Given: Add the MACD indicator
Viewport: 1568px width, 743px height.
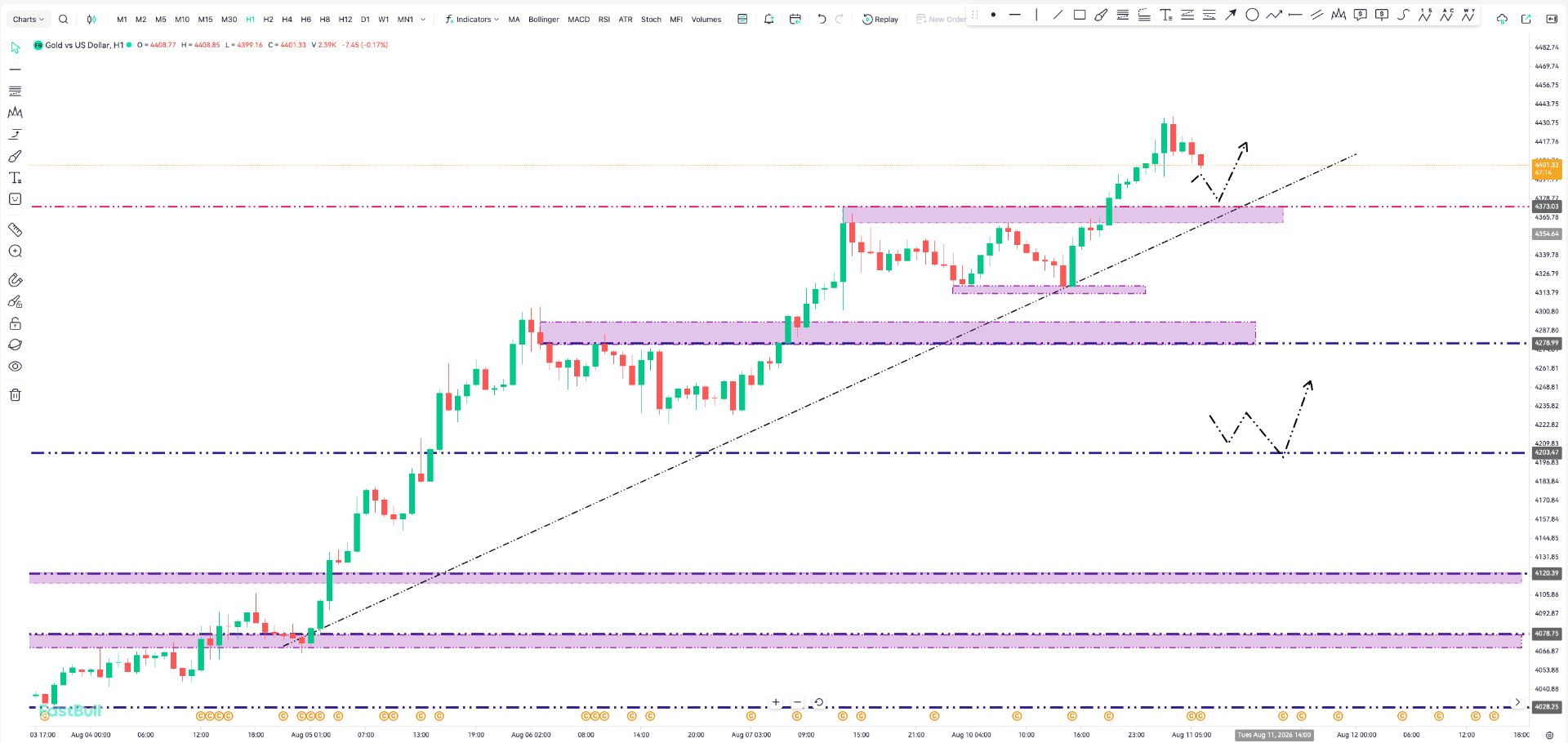Looking at the screenshot, I should [579, 19].
